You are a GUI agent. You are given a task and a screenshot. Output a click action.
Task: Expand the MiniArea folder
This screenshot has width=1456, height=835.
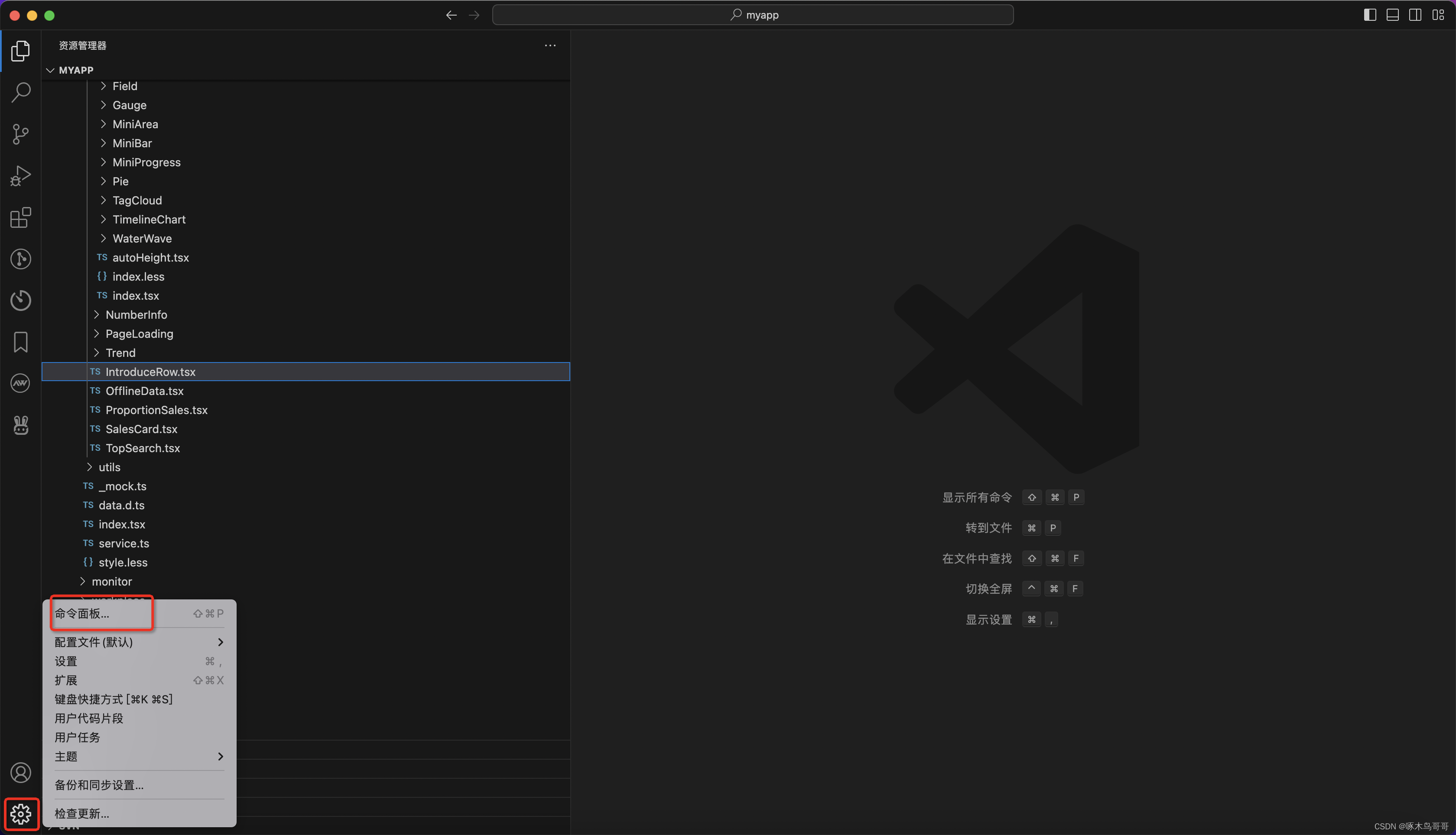tap(306, 124)
